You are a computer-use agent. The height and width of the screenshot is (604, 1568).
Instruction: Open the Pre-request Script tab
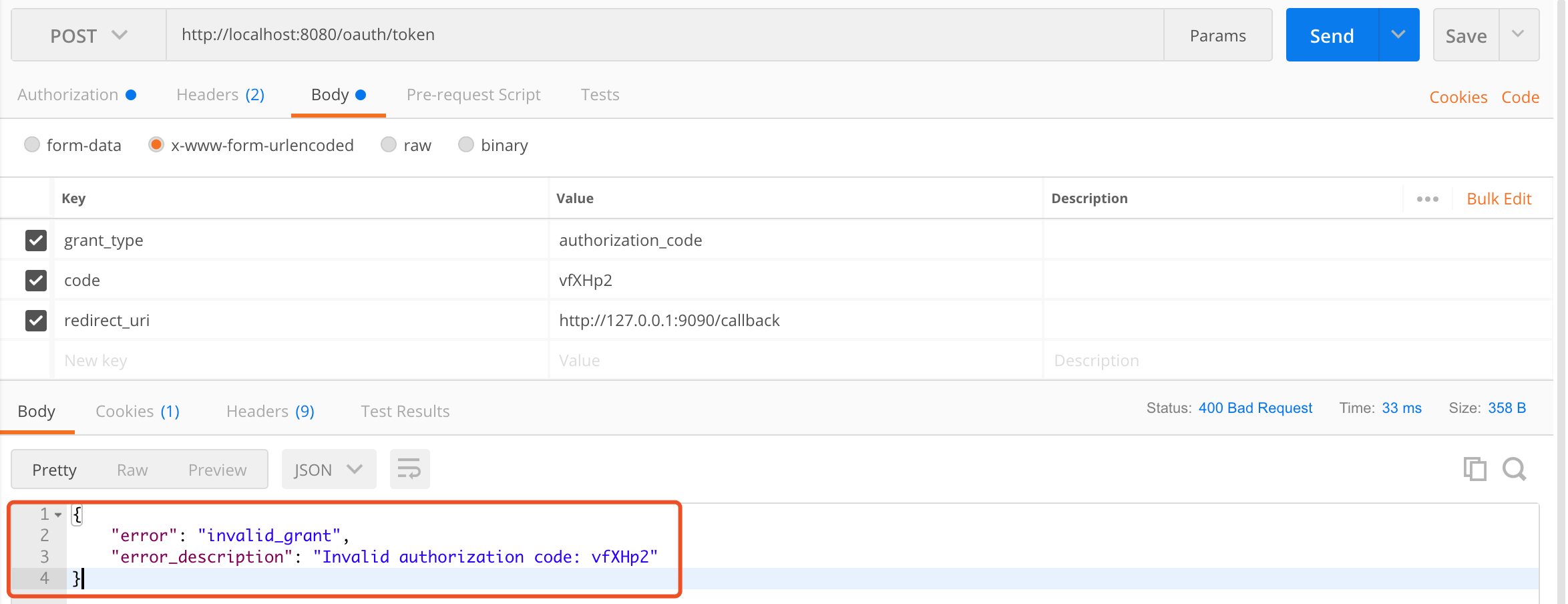[x=473, y=95]
